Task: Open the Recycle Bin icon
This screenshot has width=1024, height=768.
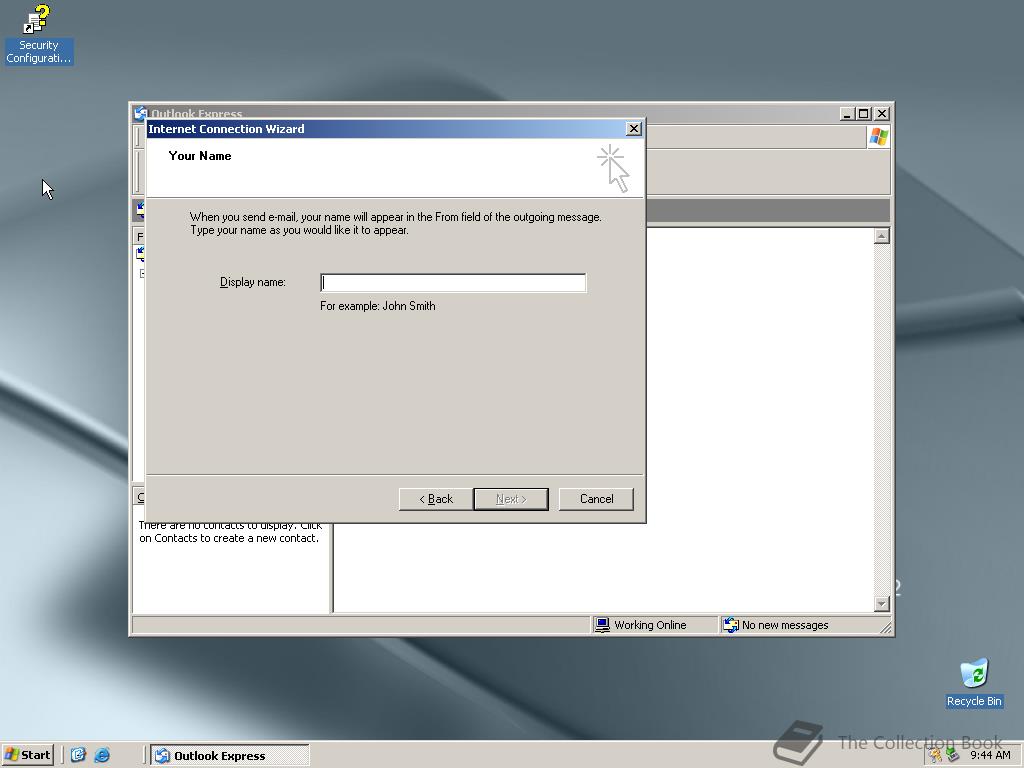Action: coord(974,683)
